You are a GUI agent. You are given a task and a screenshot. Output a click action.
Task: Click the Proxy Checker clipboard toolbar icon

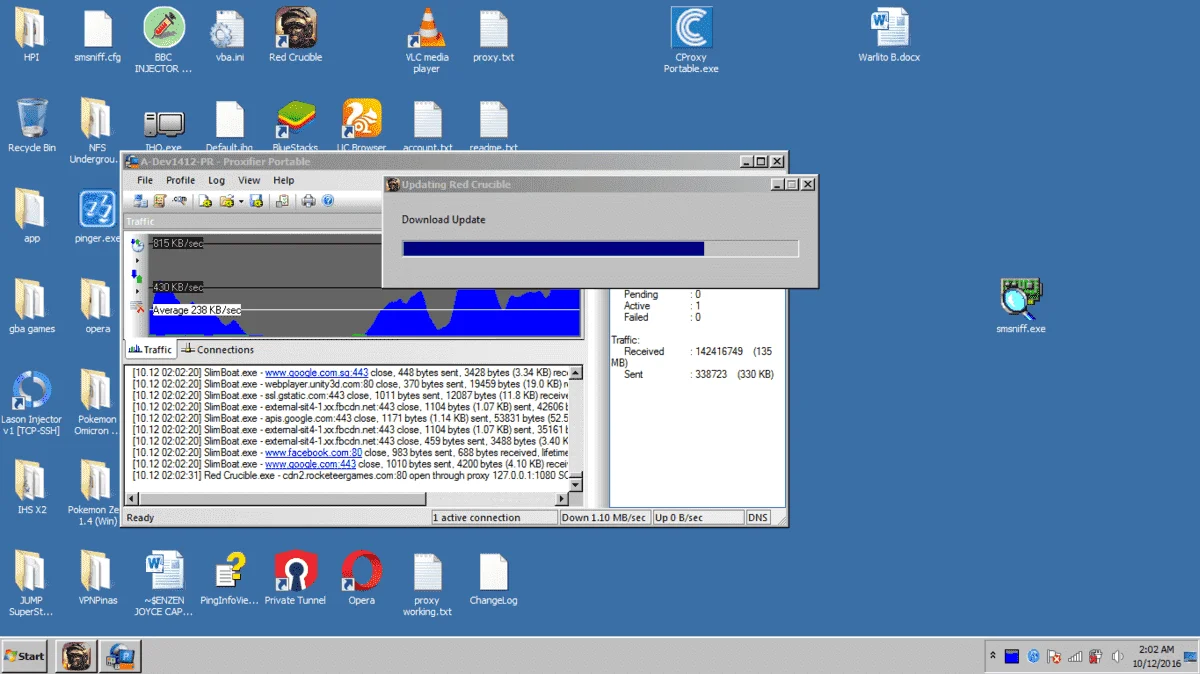coord(283,201)
